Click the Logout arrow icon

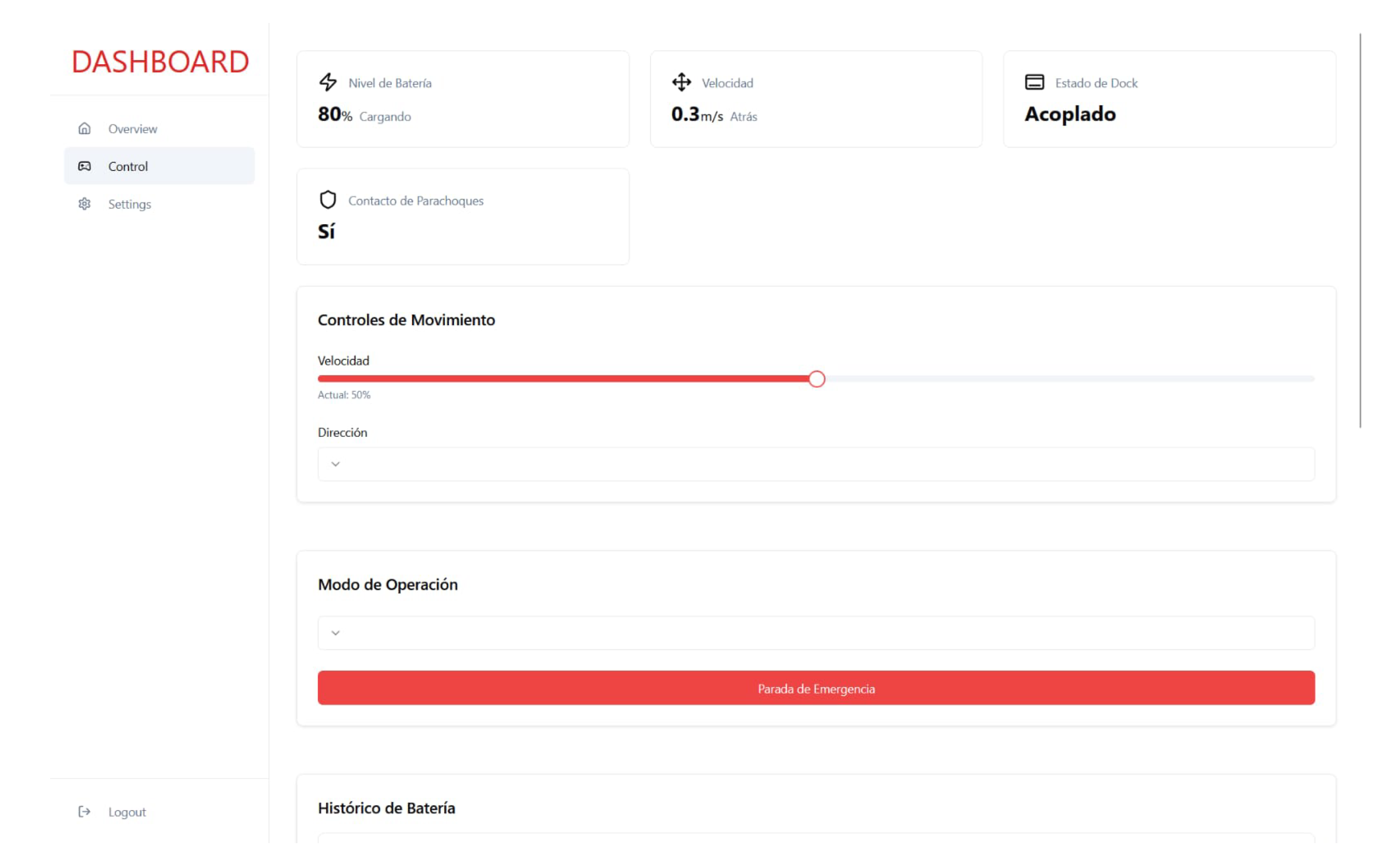pos(84,811)
